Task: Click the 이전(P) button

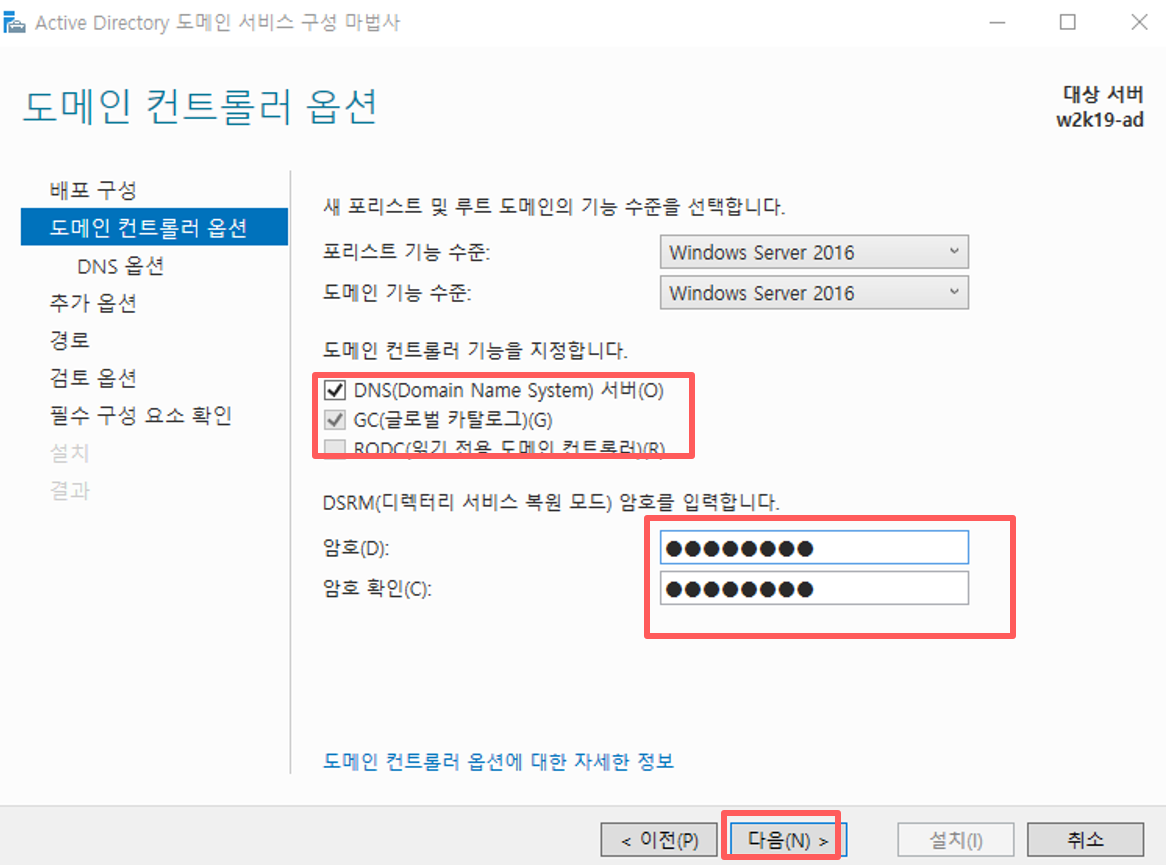Action: [x=659, y=840]
